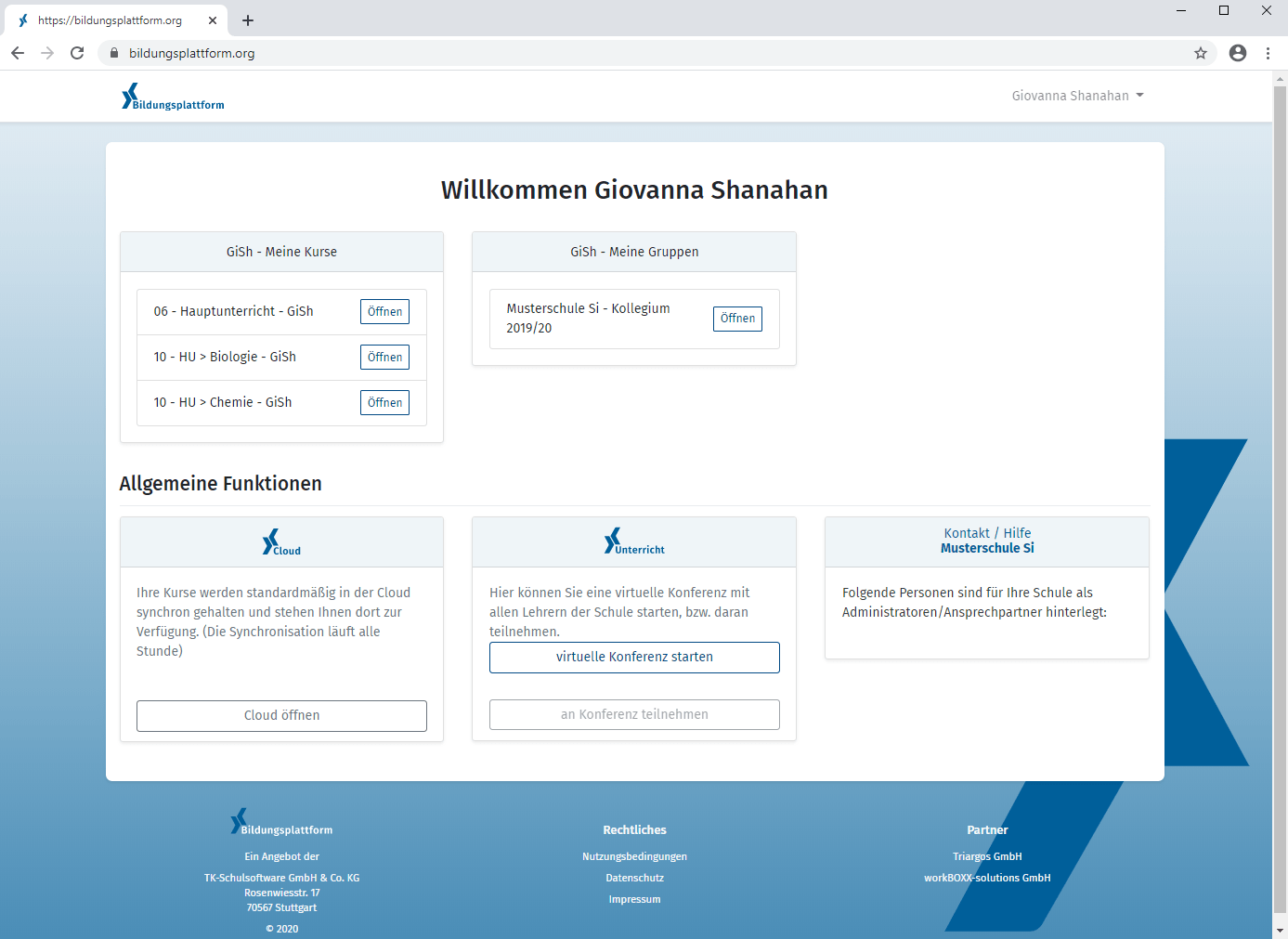Open the Musterschule Si Kollegium group

click(737, 319)
